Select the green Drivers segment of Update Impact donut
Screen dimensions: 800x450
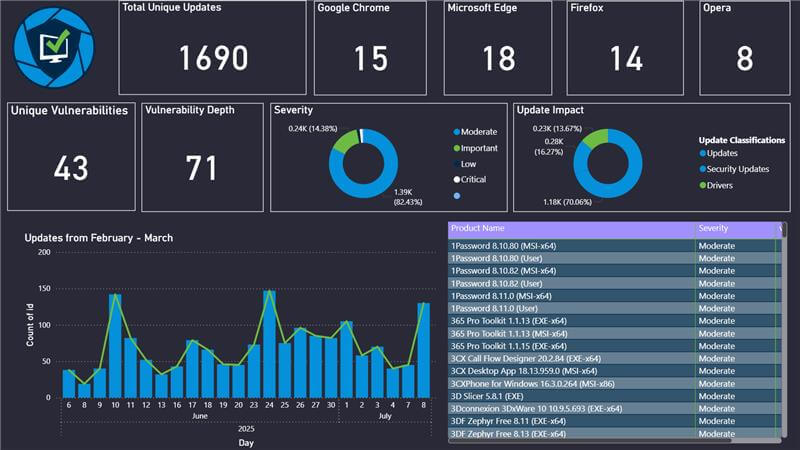pyautogui.click(x=596, y=138)
